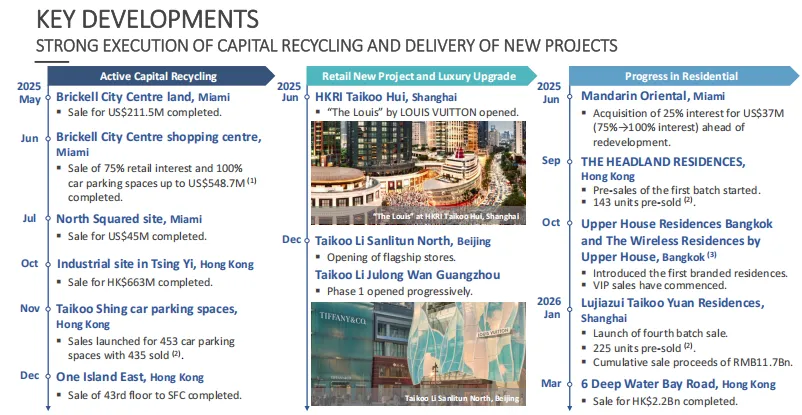Click the '225 units pre-sold' bullet
802x415 pixels.
pos(643,348)
